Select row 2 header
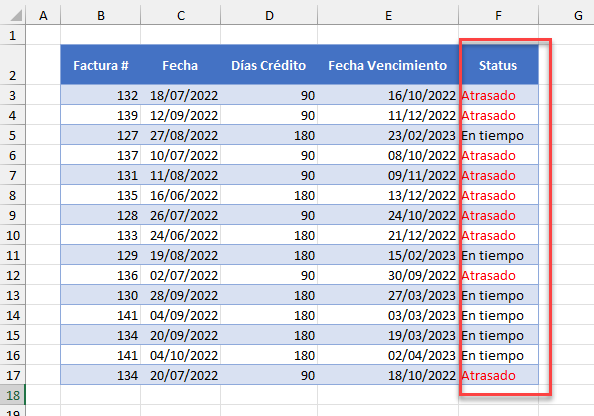Screen dimensions: 594x416 [x=13, y=65]
